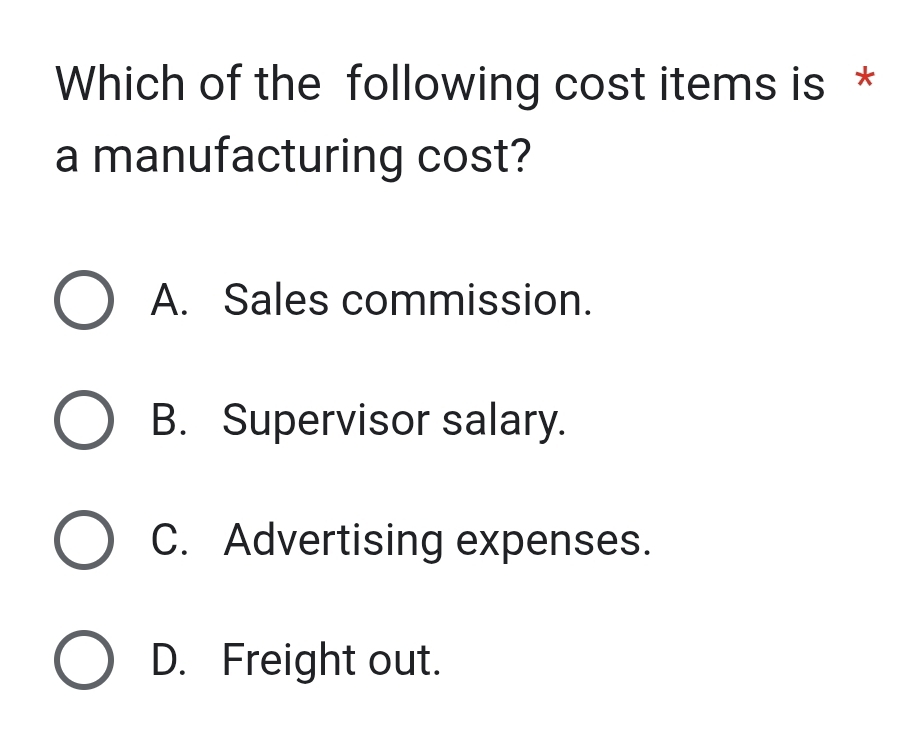The width and height of the screenshot is (905, 744).
Task: Click the letter 'B.' option prefix
Action: pos(169,420)
